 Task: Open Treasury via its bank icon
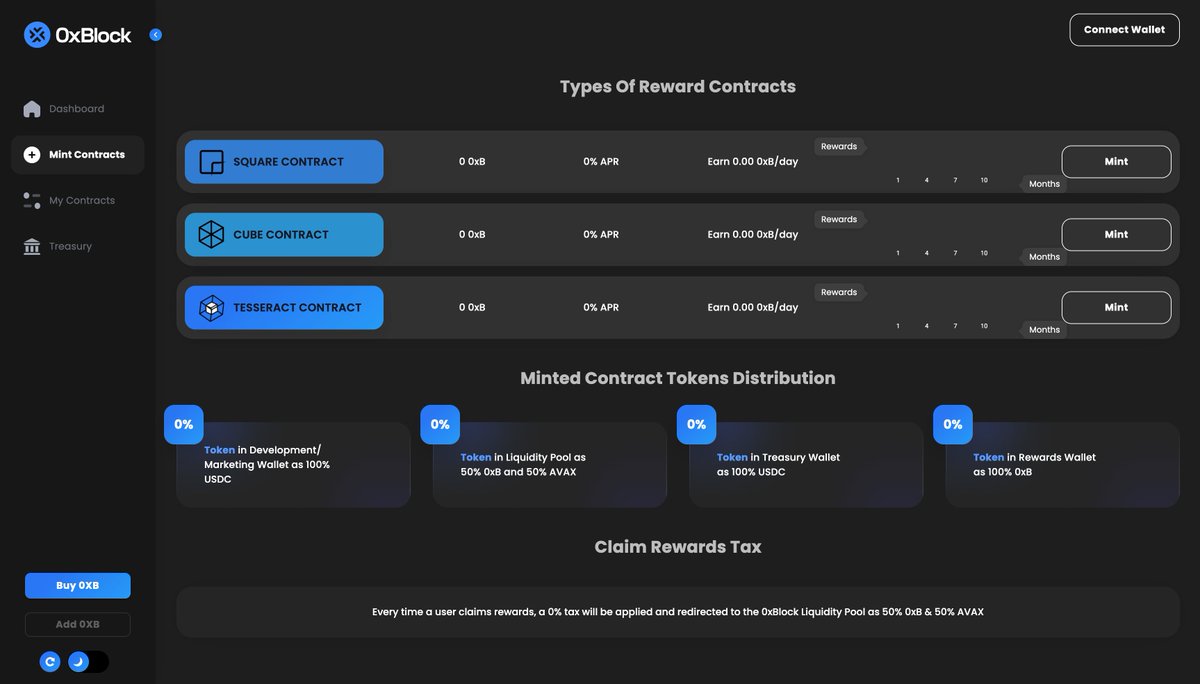31,246
